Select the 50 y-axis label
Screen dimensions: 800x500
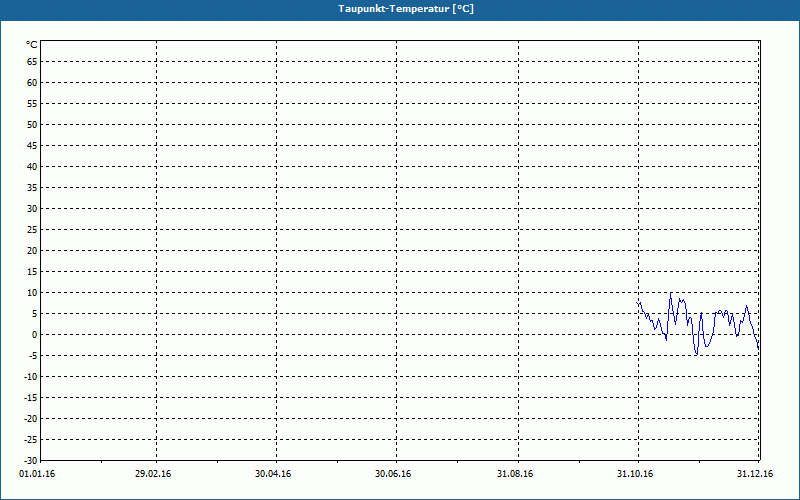[31, 125]
